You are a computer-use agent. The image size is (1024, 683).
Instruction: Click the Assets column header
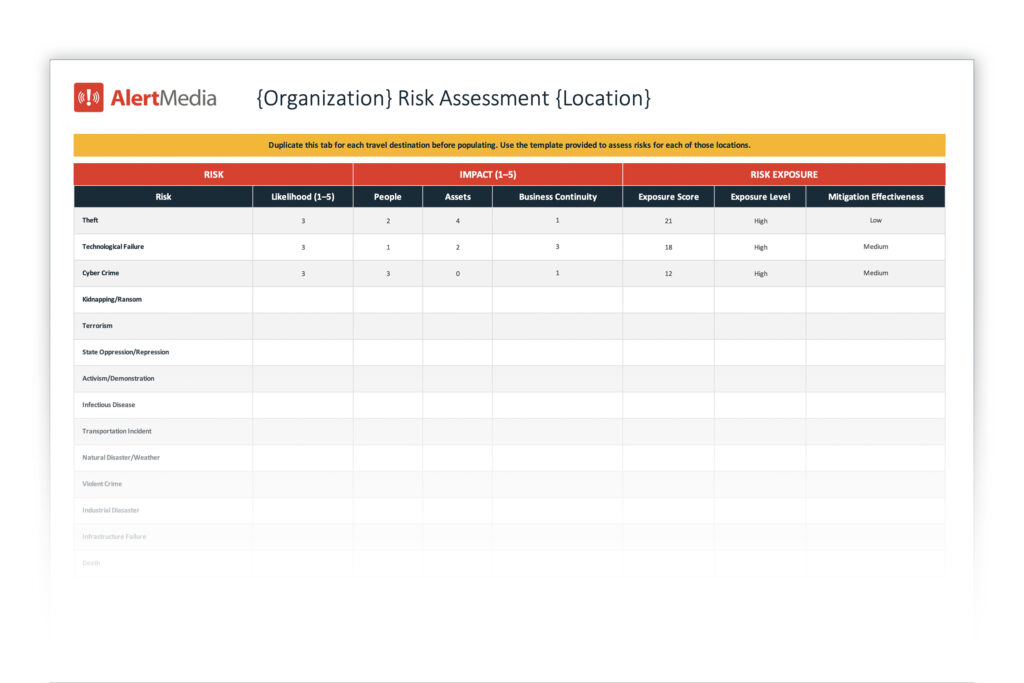457,197
